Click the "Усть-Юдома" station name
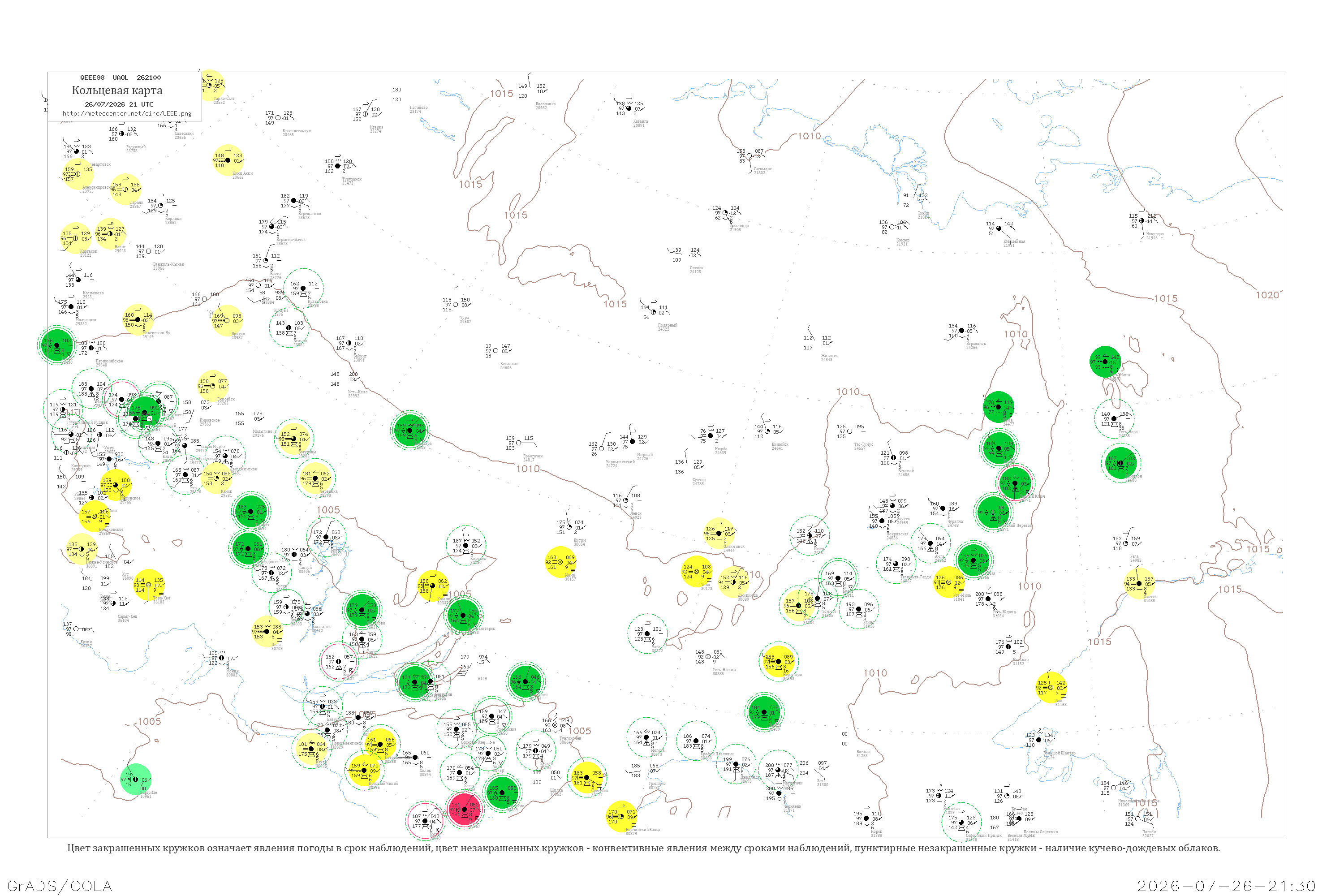The width and height of the screenshot is (1344, 896). coord(1004,612)
